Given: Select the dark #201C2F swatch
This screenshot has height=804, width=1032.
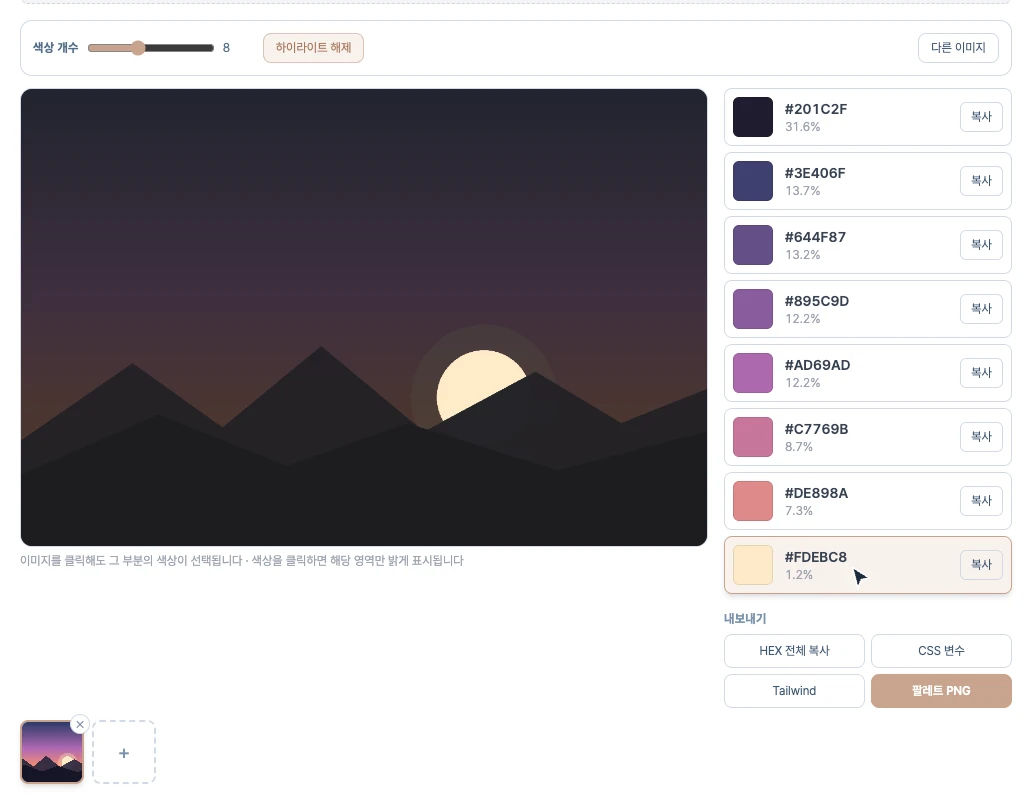Looking at the screenshot, I should (x=753, y=117).
